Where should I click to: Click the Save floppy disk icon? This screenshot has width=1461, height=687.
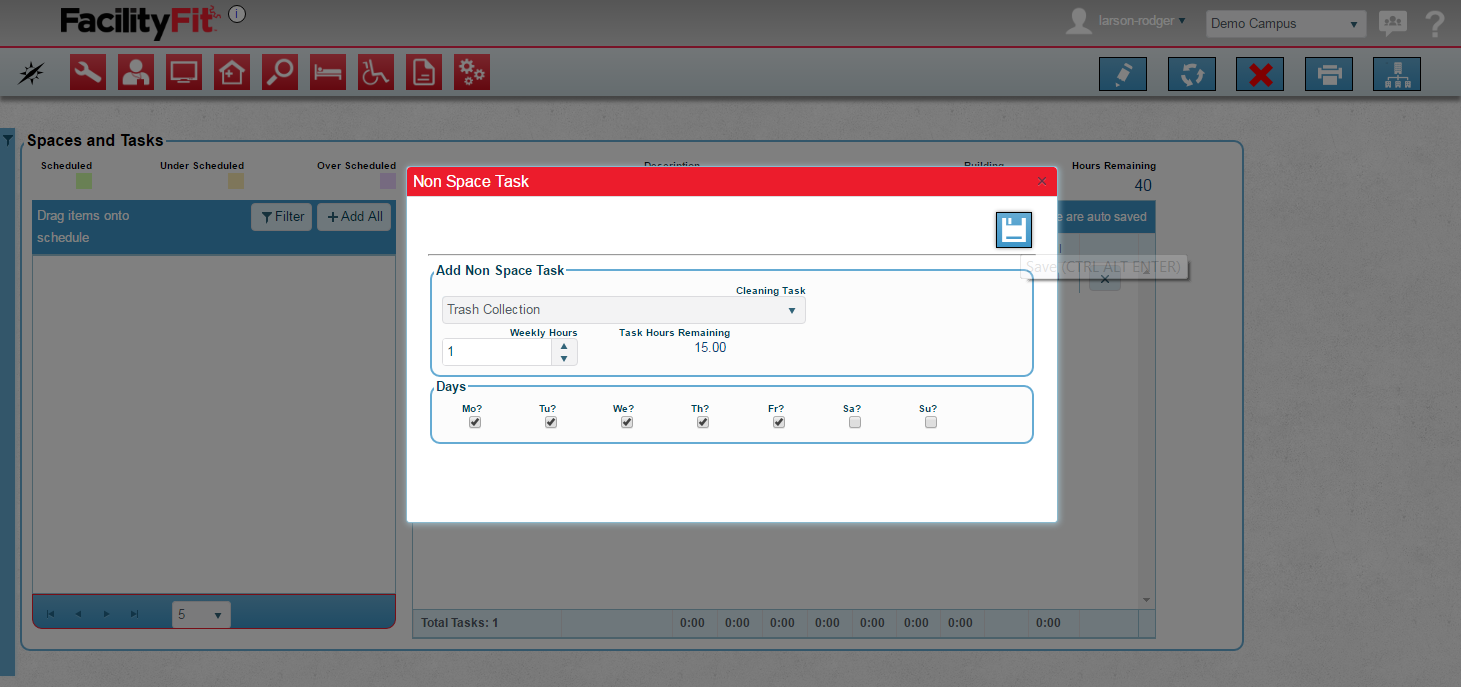pos(1013,230)
